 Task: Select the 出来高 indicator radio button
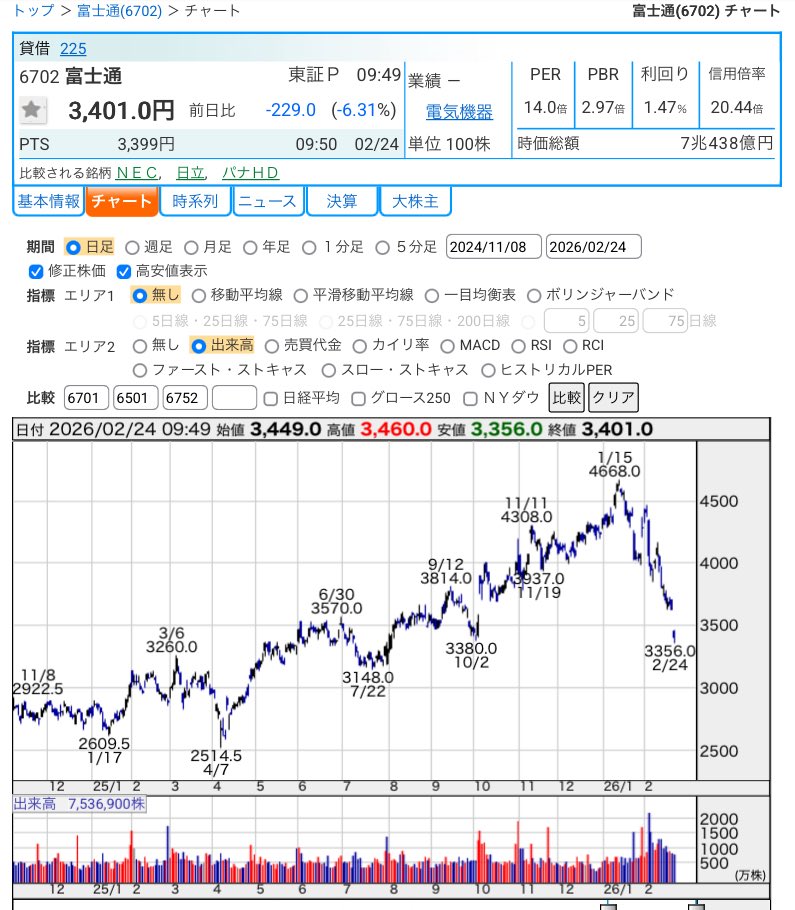coord(198,346)
